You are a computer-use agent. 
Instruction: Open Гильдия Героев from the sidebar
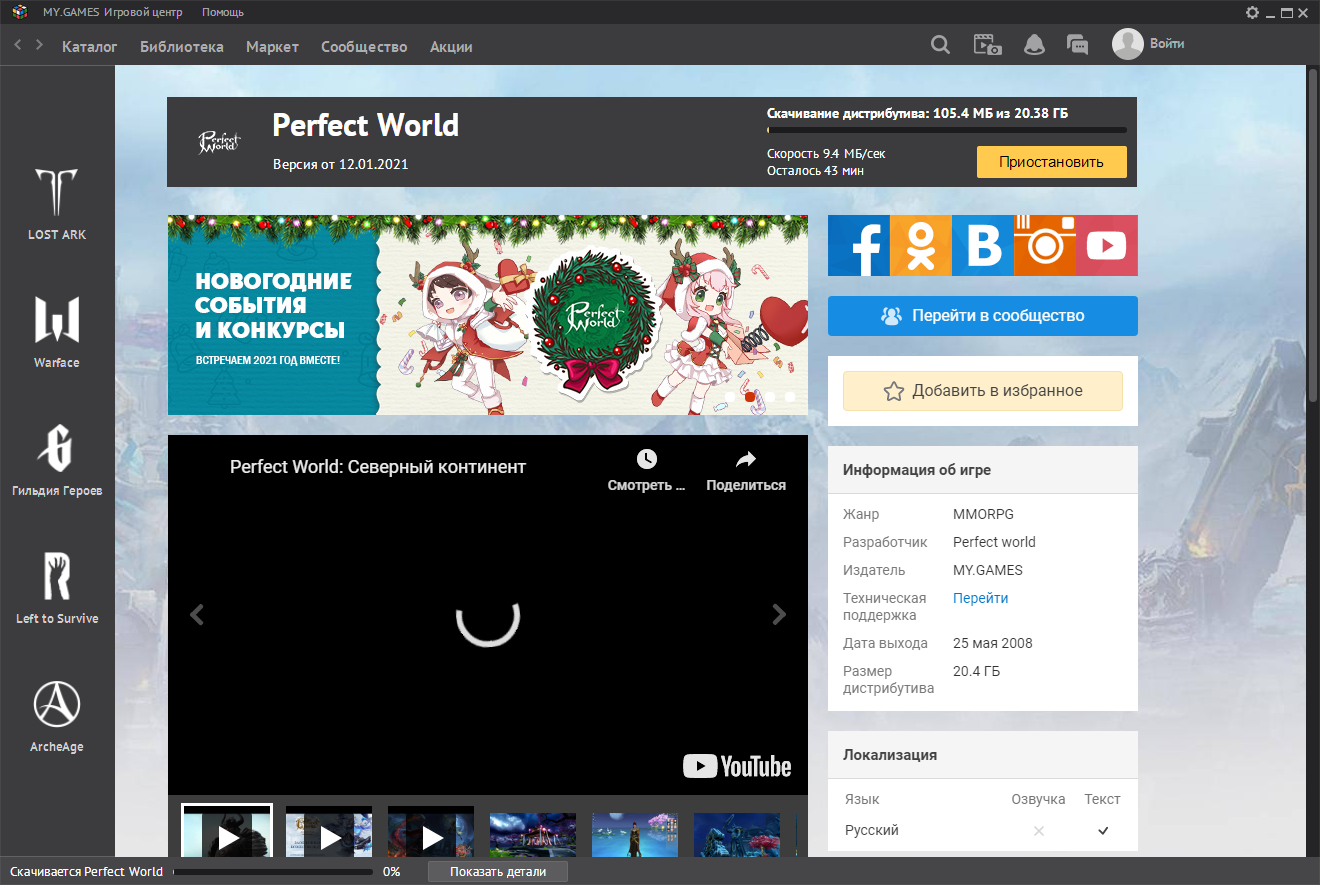click(x=57, y=460)
